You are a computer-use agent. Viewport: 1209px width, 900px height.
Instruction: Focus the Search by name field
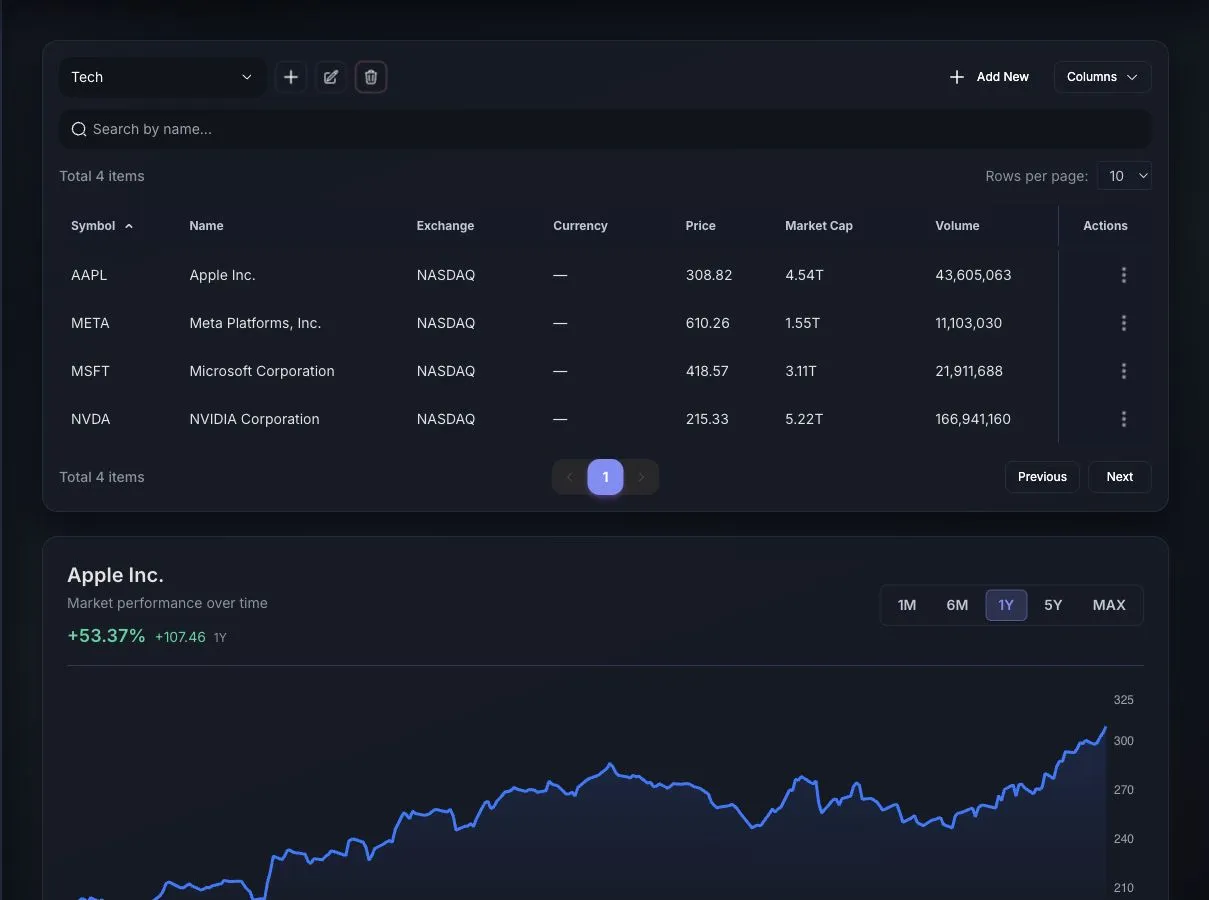pyautogui.click(x=605, y=129)
